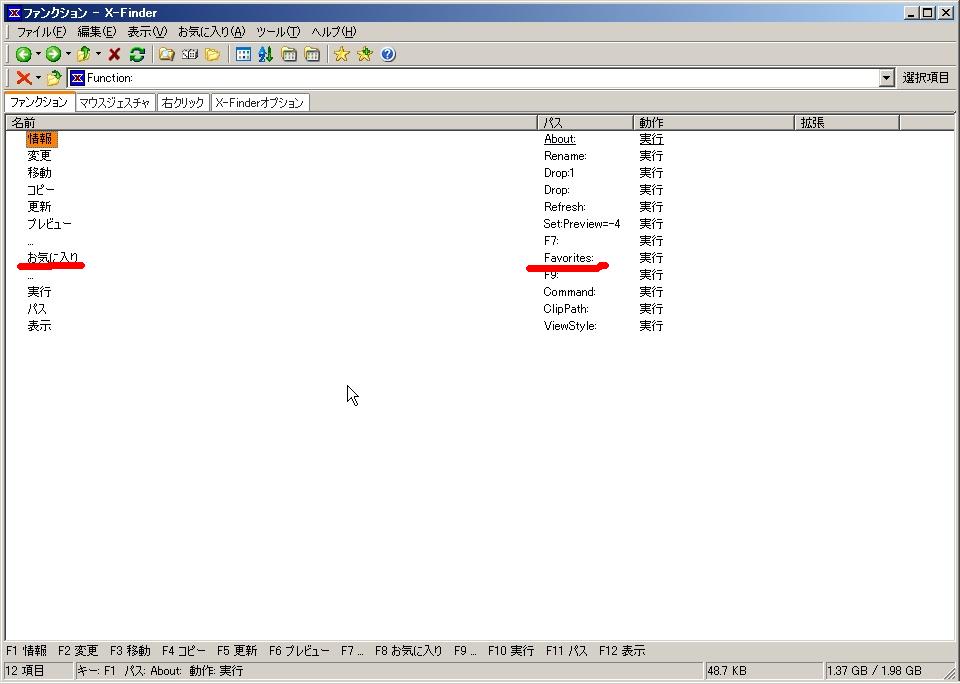960x684 pixels.
Task: Click the gray dice-like box toolbar icon
Action: coord(190,54)
